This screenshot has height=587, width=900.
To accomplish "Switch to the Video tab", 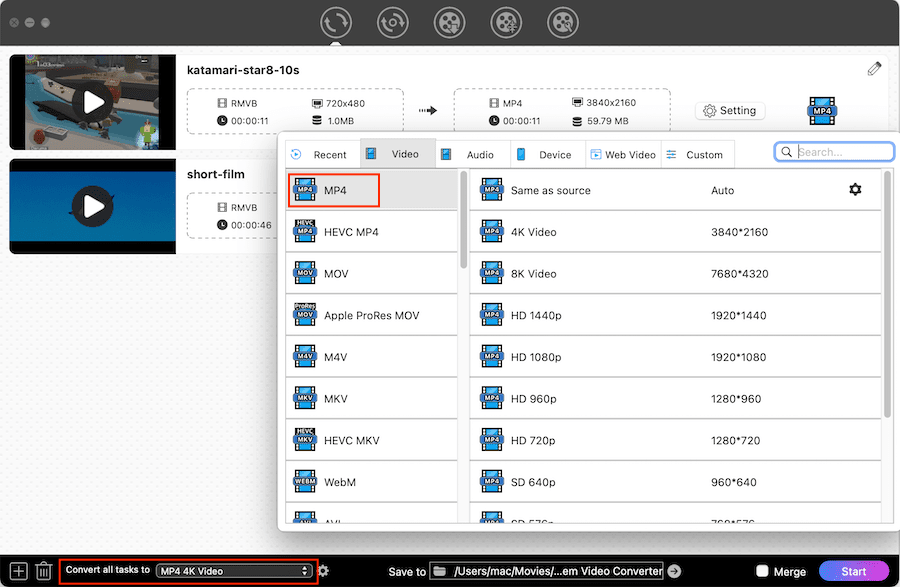I will point(398,154).
